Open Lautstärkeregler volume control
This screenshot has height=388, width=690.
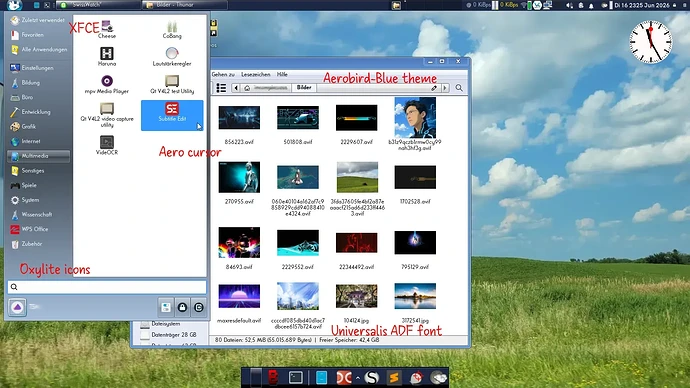[172, 57]
